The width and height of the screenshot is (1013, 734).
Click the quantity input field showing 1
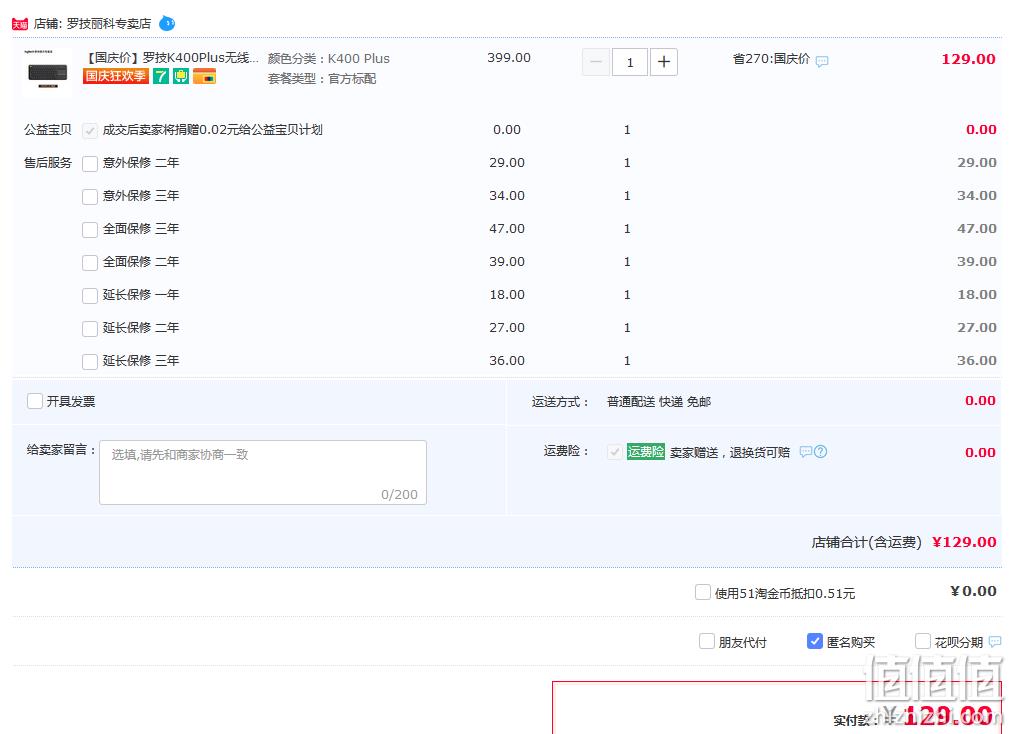click(x=630, y=62)
